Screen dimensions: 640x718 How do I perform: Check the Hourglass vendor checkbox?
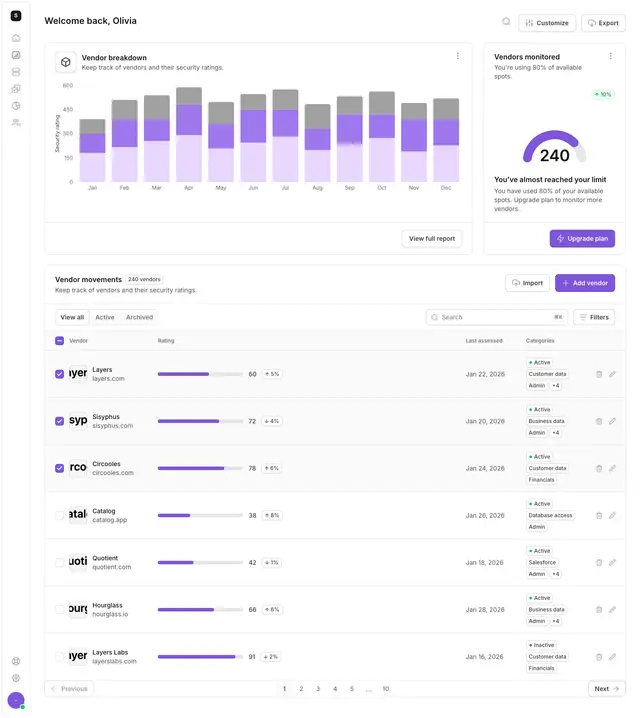point(60,609)
